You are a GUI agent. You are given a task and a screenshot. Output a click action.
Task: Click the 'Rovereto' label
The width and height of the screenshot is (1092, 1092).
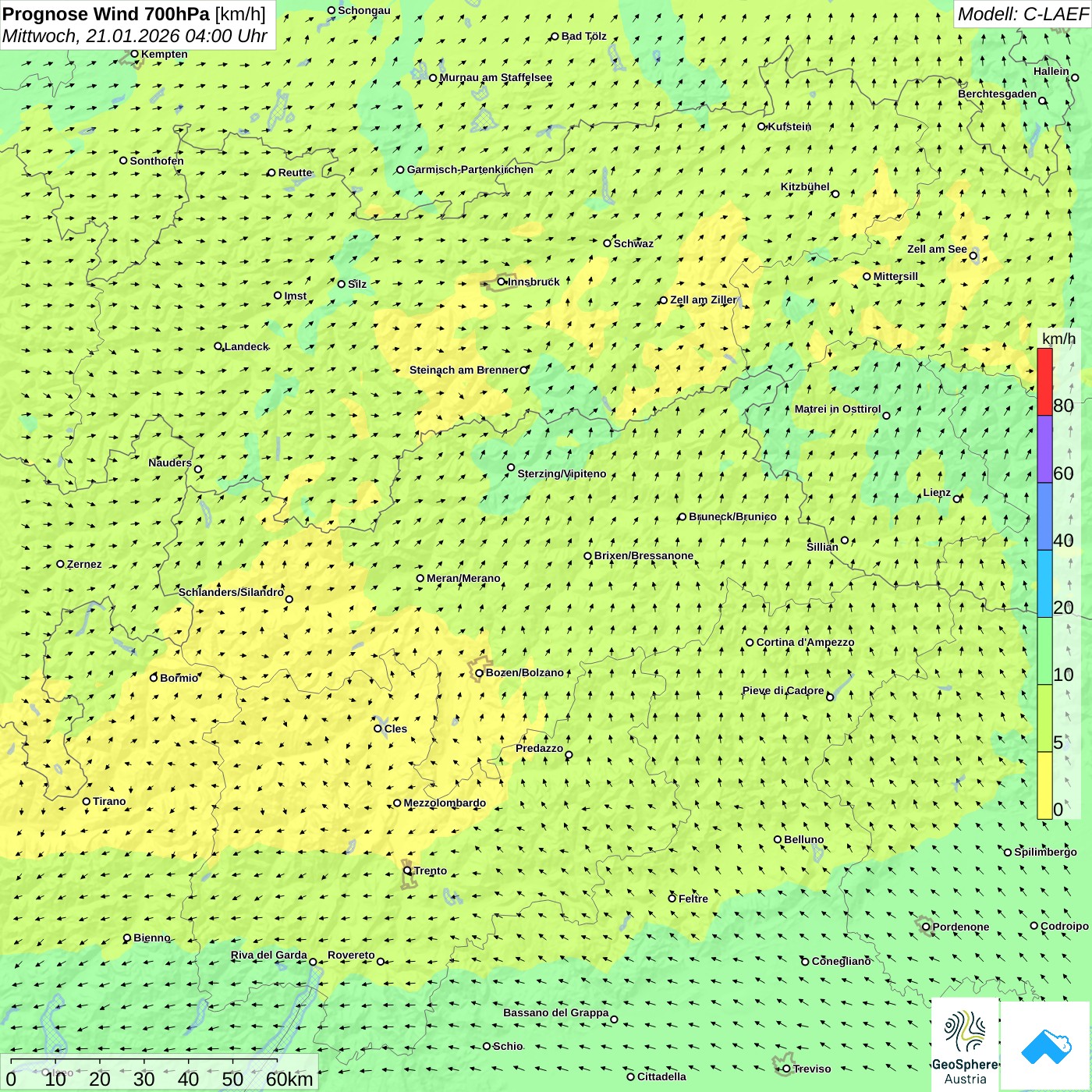pyautogui.click(x=351, y=955)
